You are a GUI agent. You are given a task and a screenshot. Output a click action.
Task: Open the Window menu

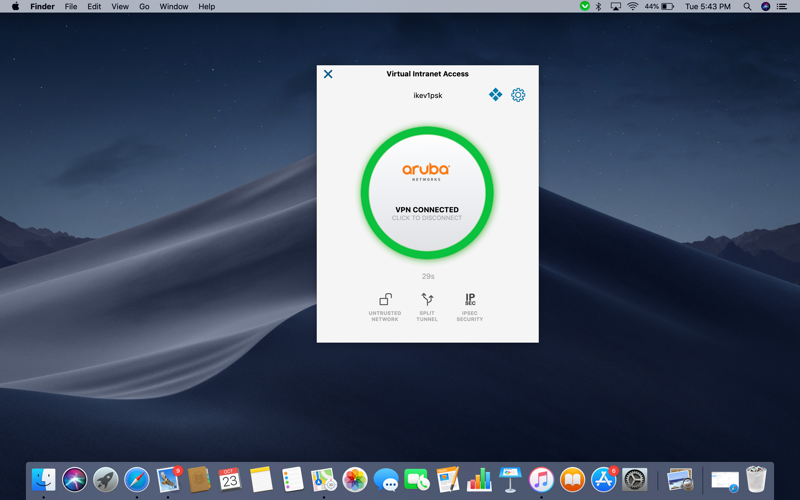coord(174,6)
